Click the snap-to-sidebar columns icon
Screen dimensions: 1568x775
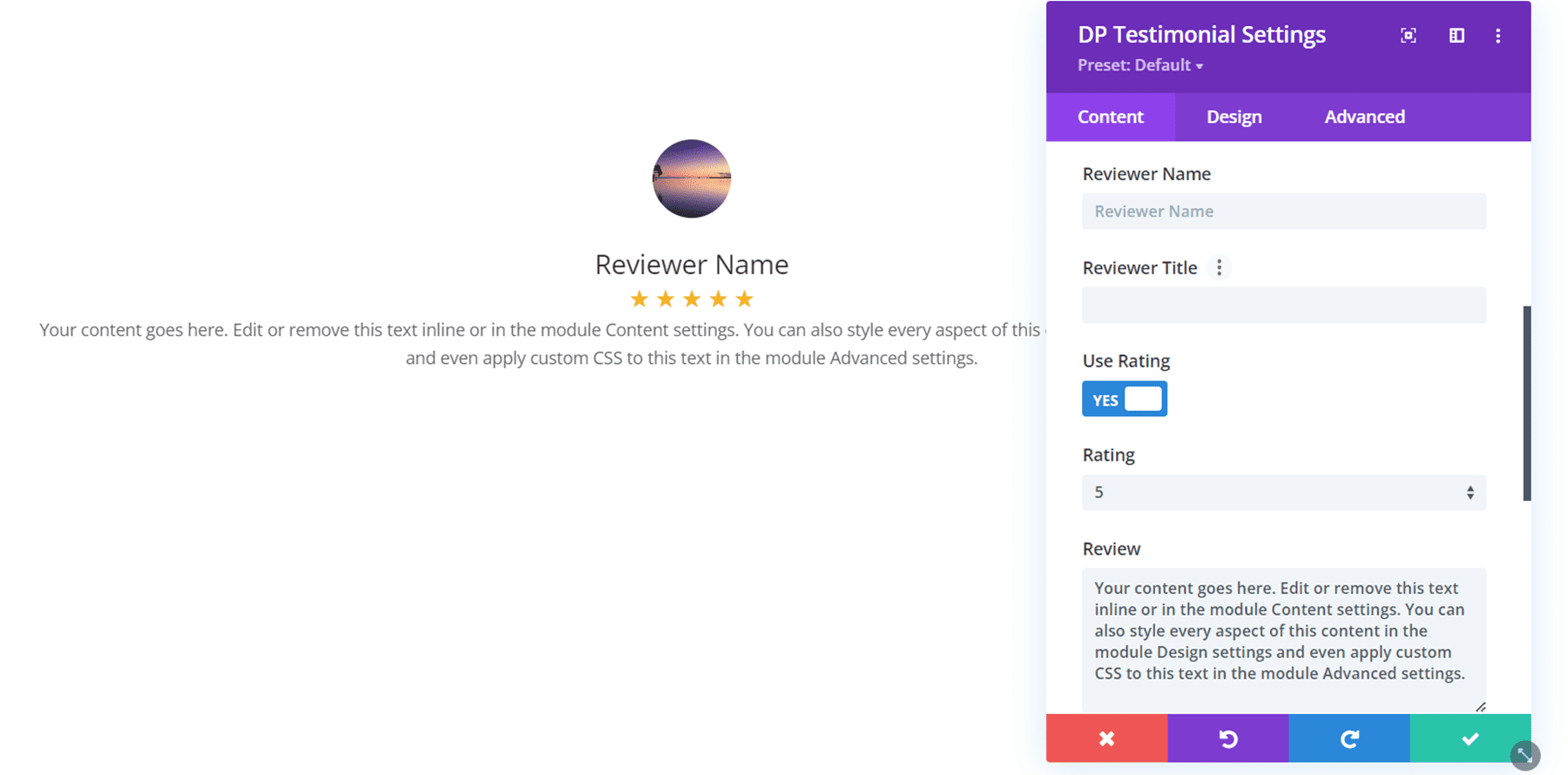(x=1456, y=36)
